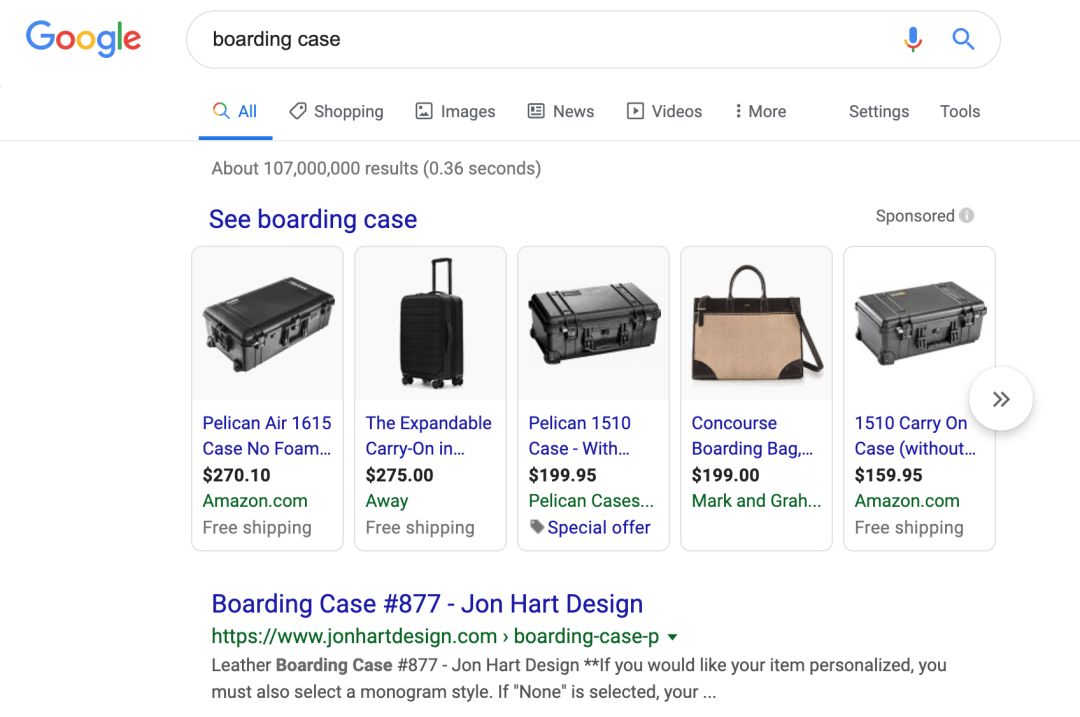Open the 1510 Carry On Case link
This screenshot has width=1080, height=717.
coord(915,436)
